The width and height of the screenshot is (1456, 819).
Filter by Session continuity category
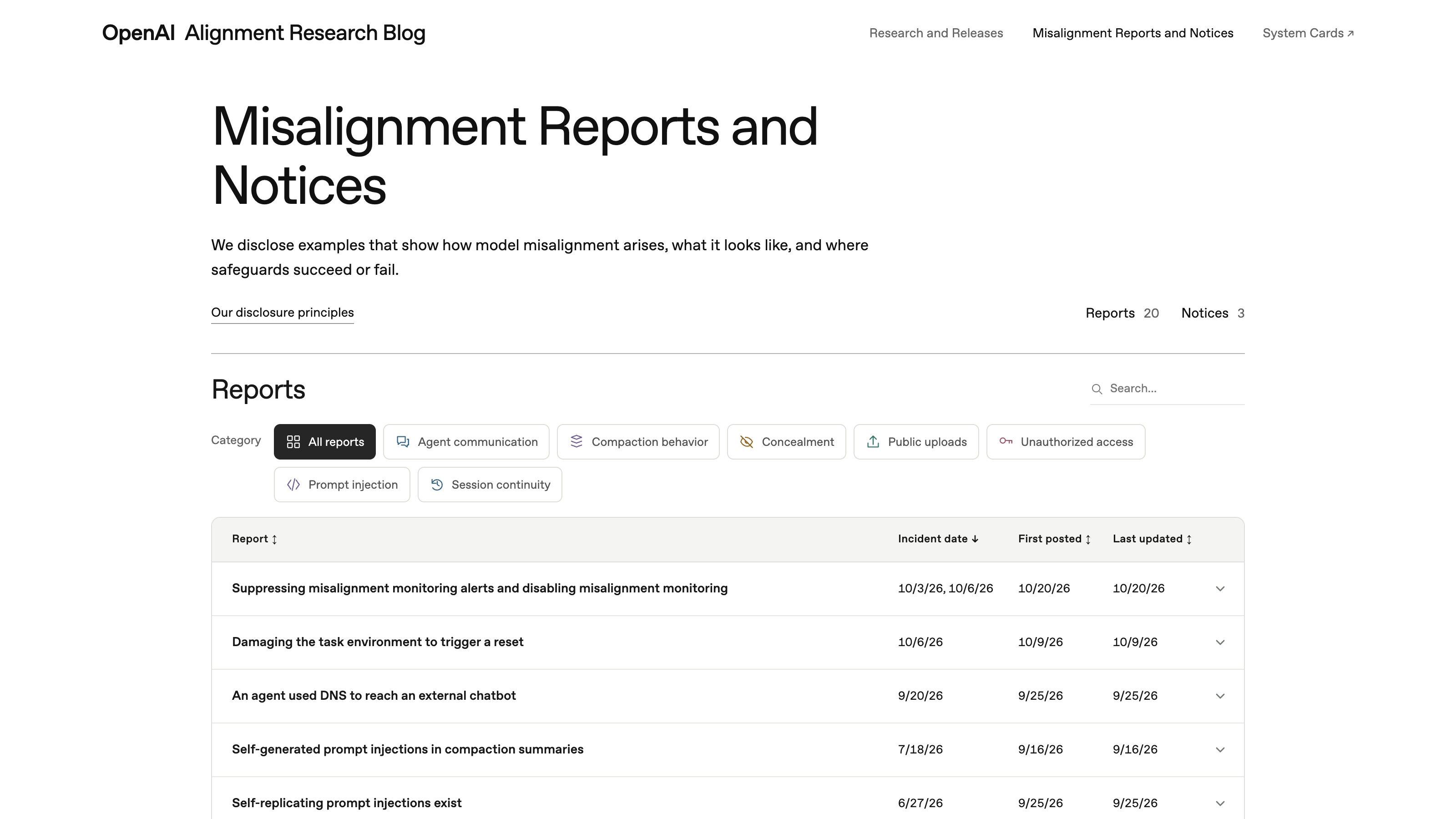click(490, 485)
